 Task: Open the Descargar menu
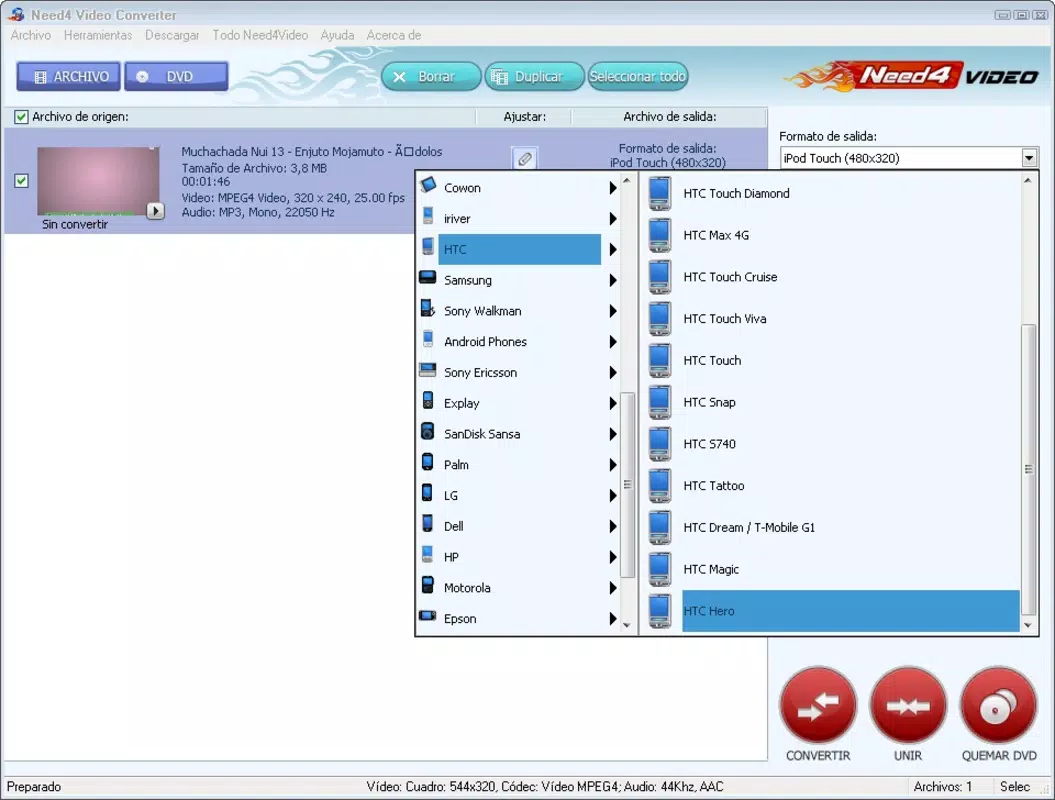172,35
